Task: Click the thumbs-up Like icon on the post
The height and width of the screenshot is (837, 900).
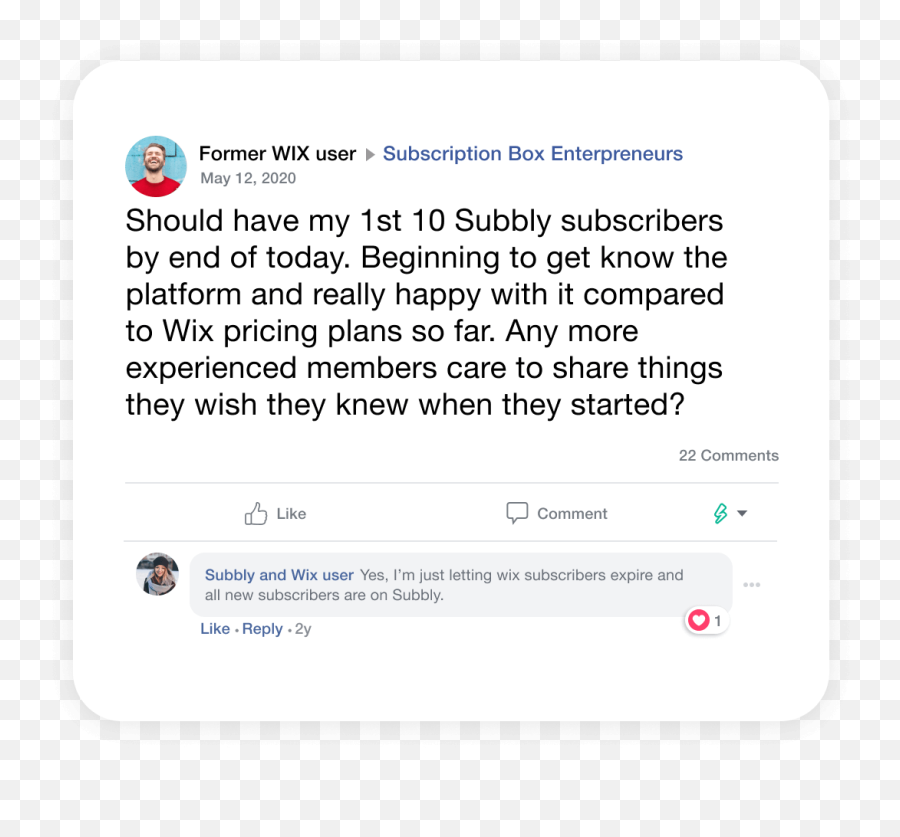Action: [x=256, y=514]
